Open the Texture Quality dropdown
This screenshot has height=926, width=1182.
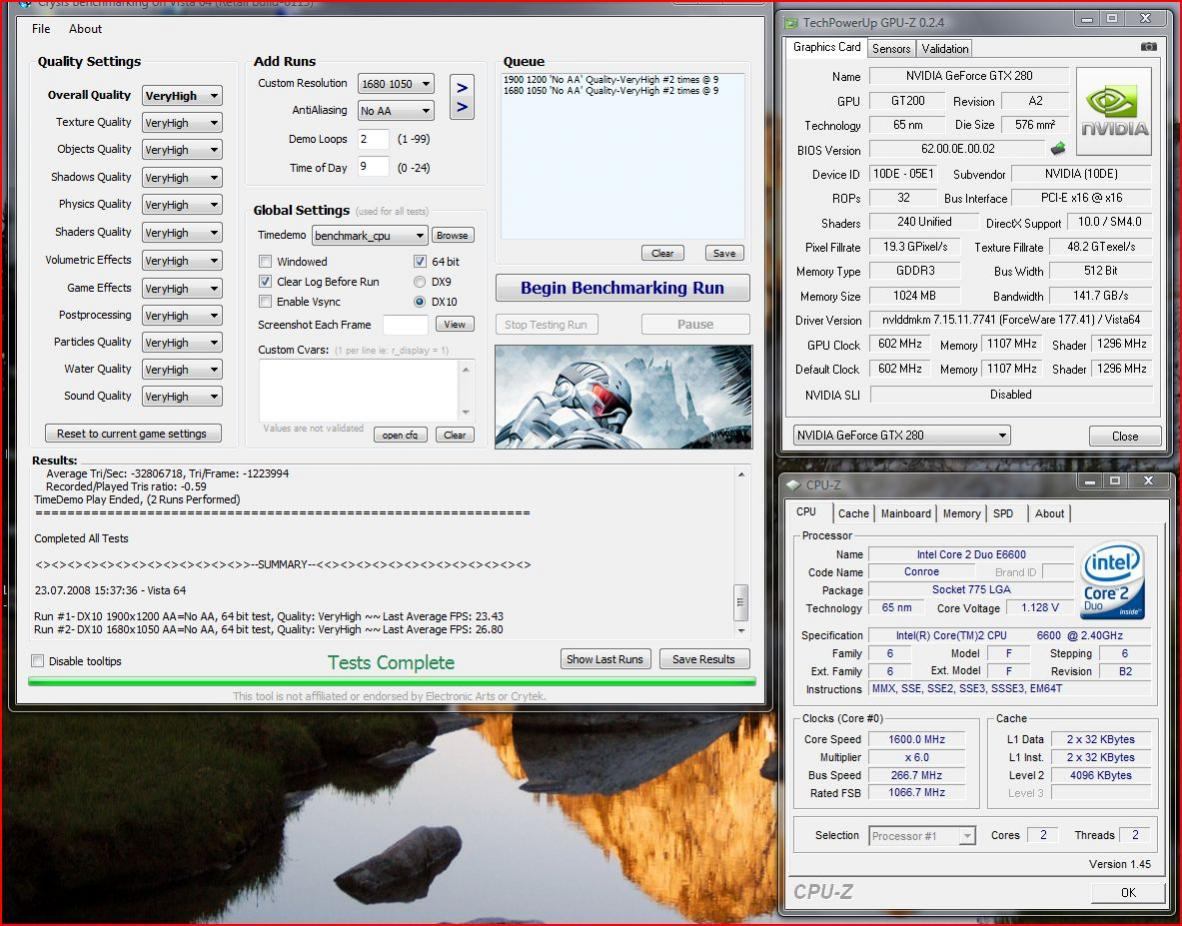click(x=182, y=123)
